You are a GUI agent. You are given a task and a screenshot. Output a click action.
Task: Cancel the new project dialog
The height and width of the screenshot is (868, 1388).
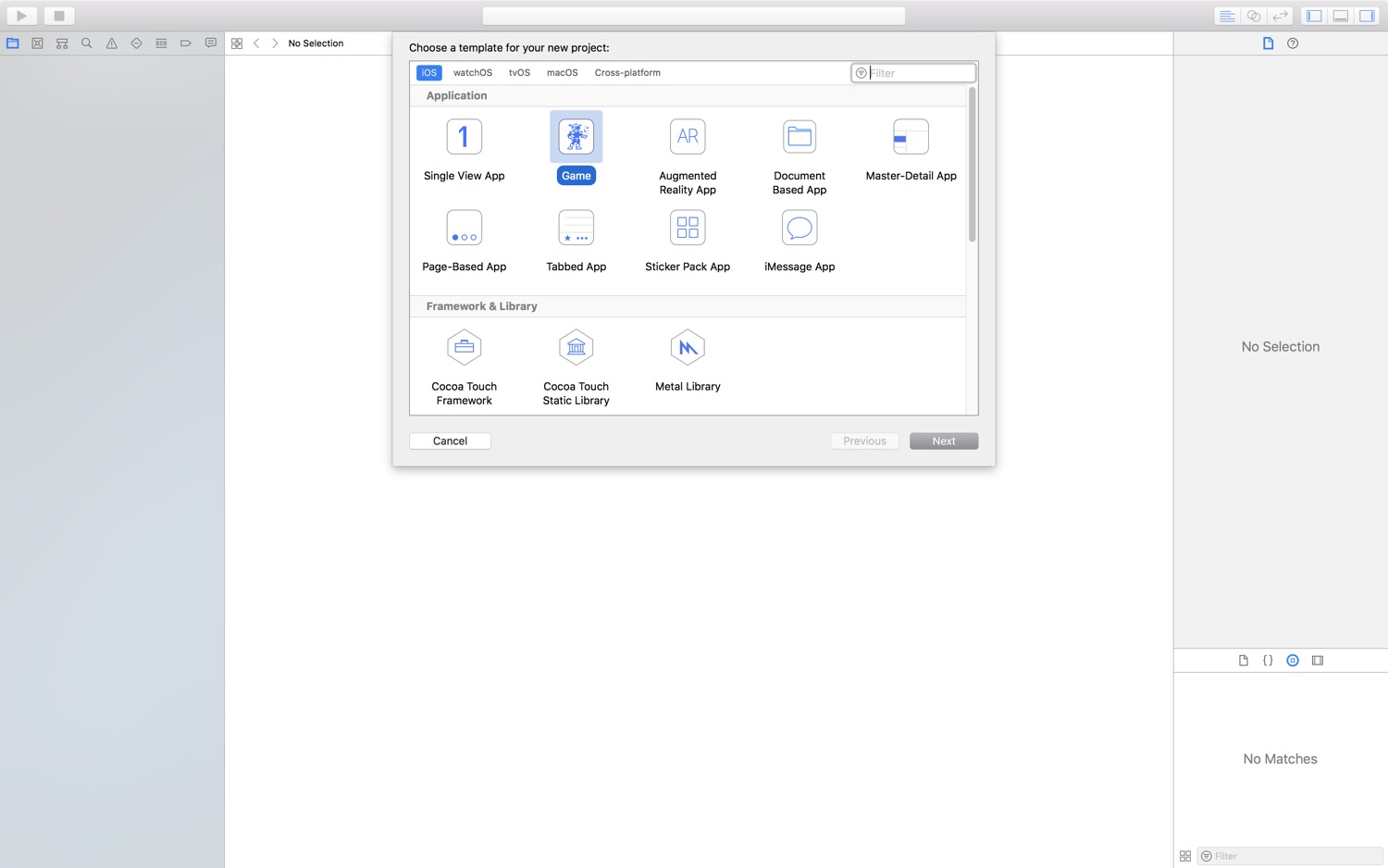[450, 441]
